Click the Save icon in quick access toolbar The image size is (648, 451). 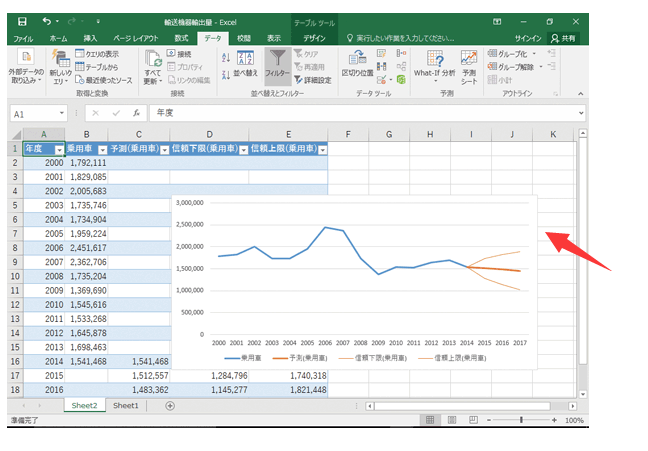click(x=22, y=21)
